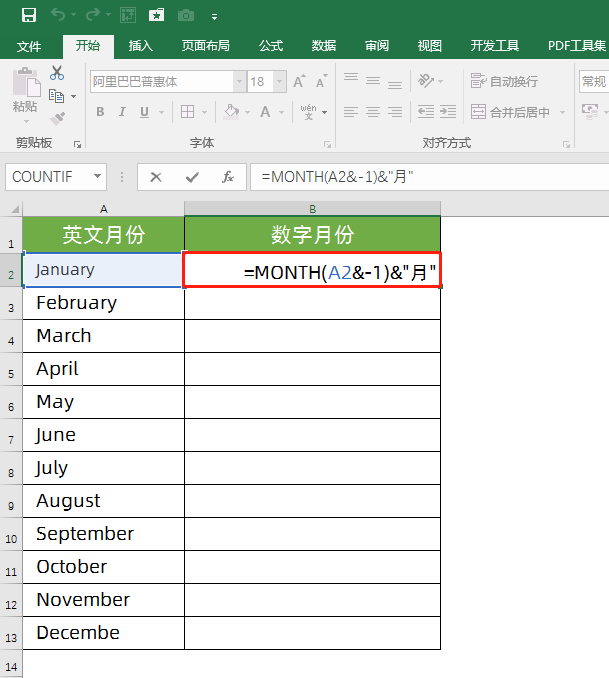609x678 pixels.
Task: Open the Borders dropdown arrow
Action: (205, 112)
